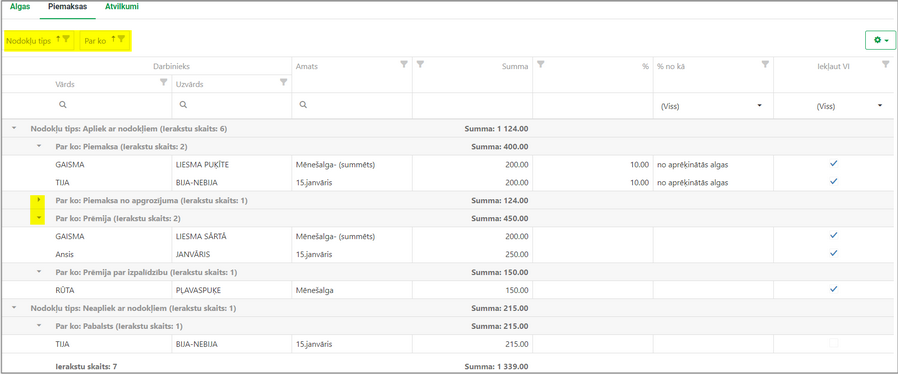Open the Atvilkumi tab

click(x=121, y=7)
